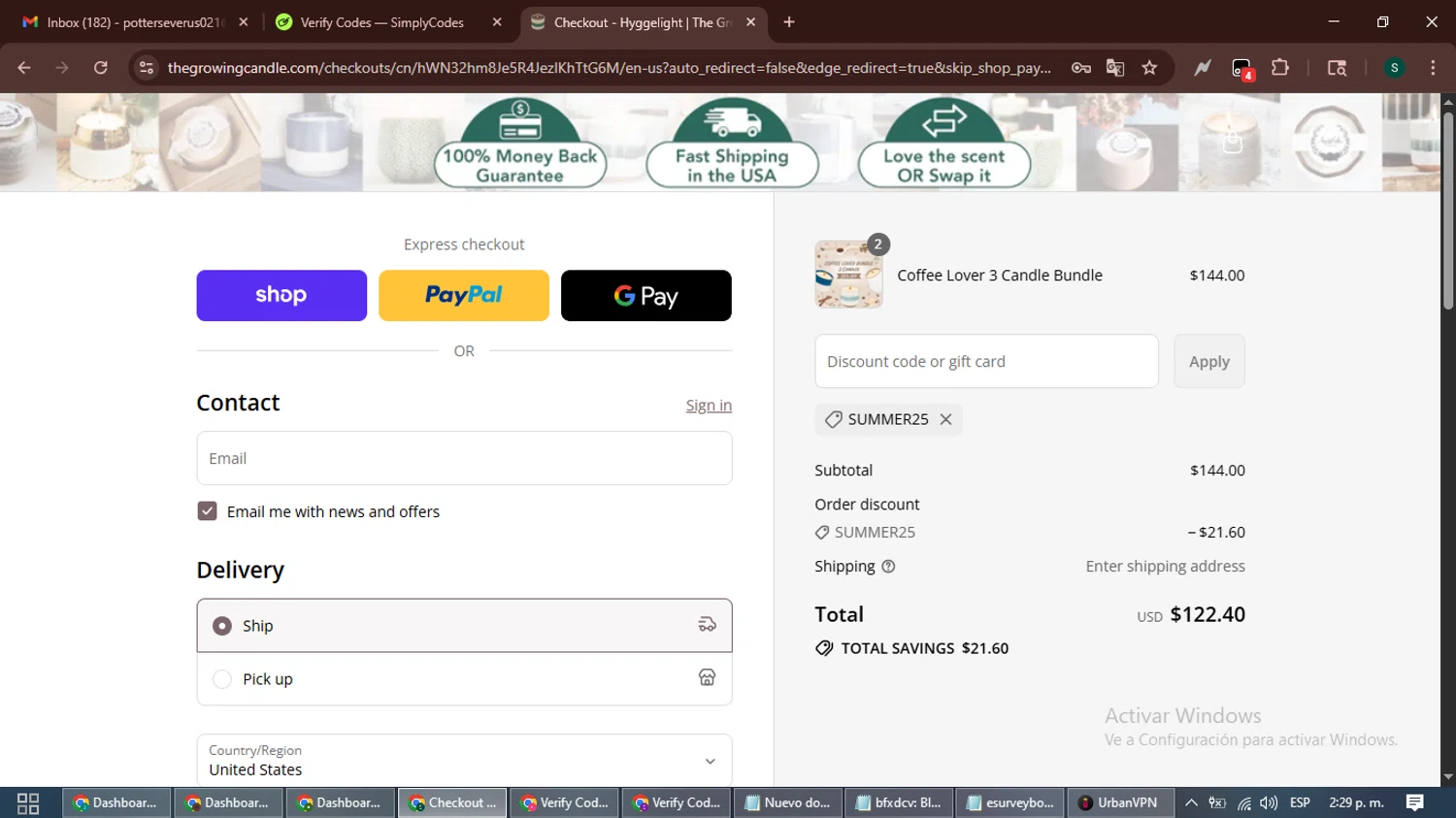Click the taskbar network icon
The image size is (1456, 818).
[1243, 803]
